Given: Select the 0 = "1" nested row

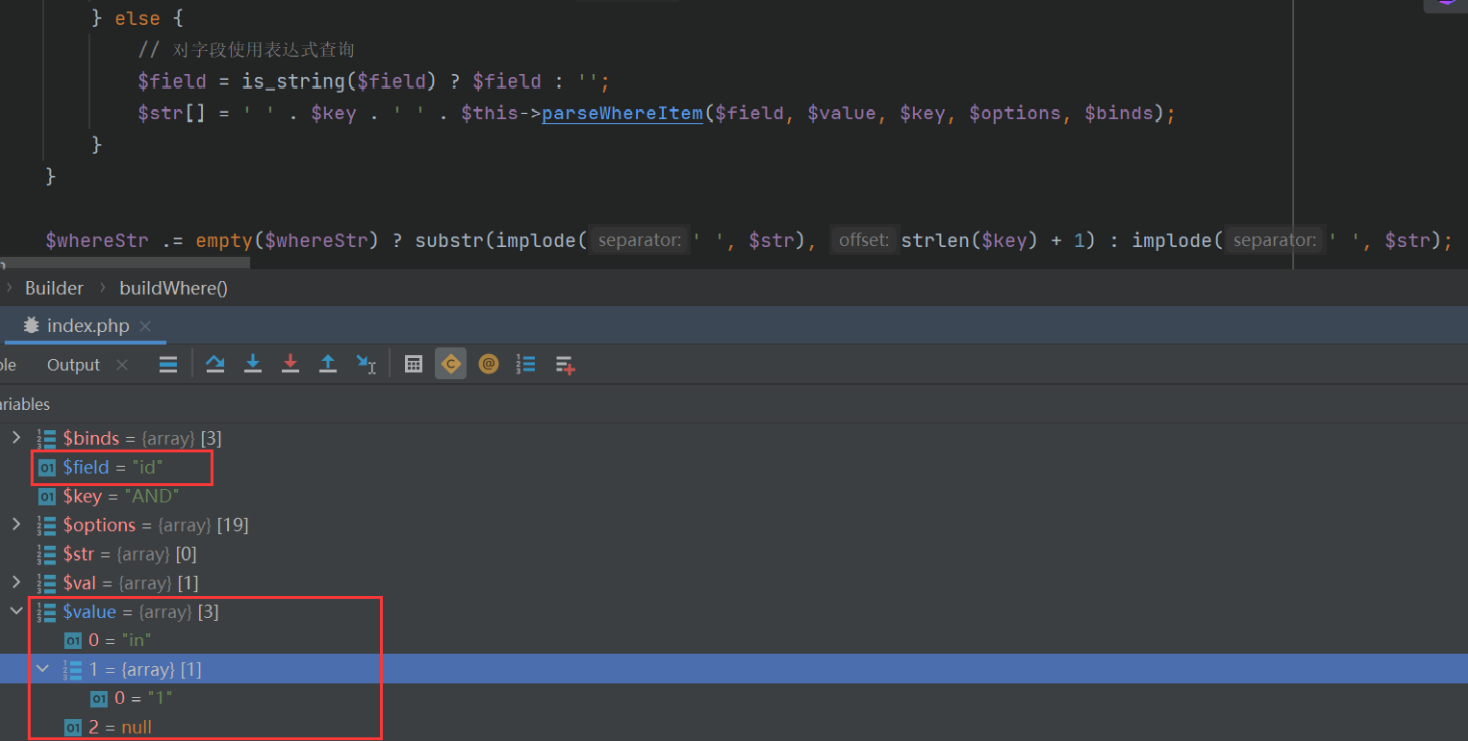Looking at the screenshot, I should click(x=734, y=698).
